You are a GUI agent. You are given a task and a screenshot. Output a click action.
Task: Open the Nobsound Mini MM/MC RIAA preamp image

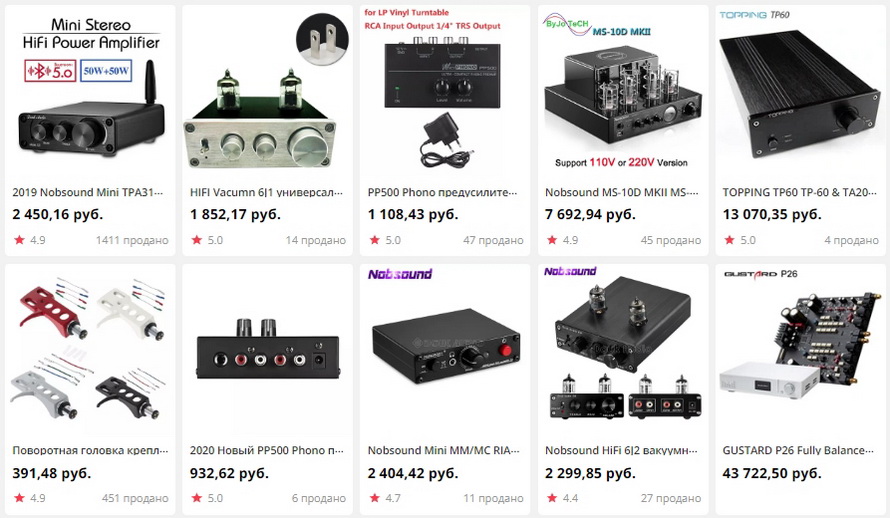(445, 349)
